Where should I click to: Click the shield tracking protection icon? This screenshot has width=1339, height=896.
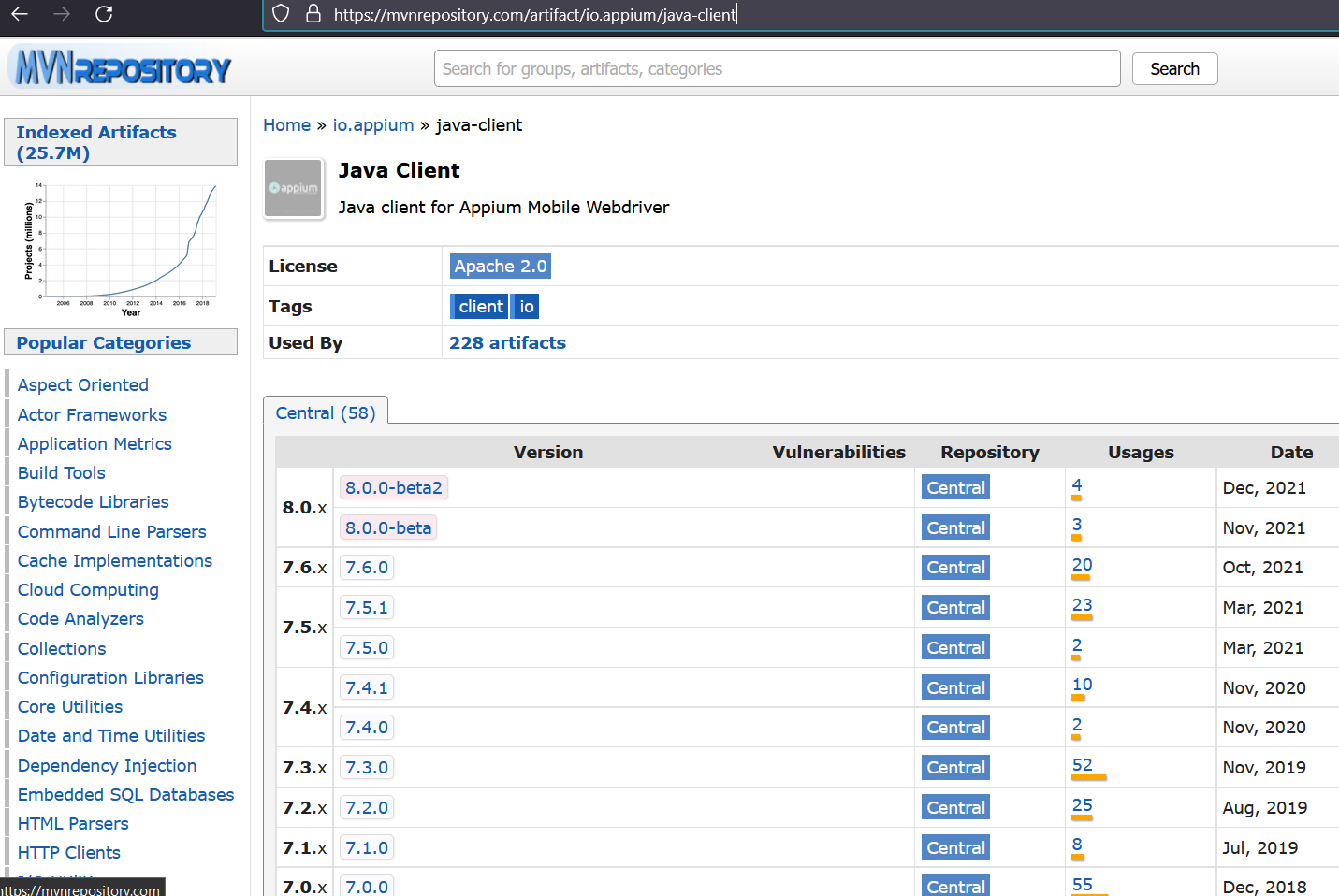281,14
